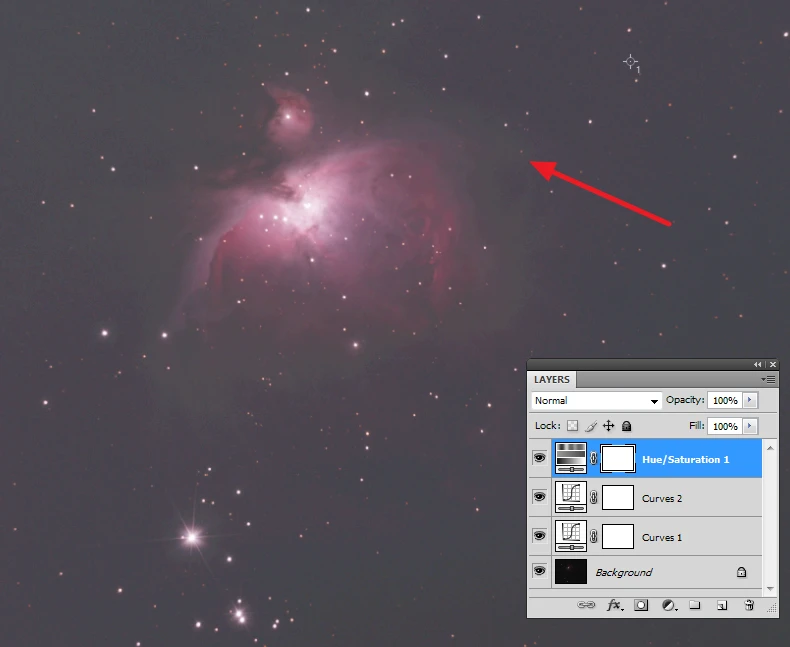
Task: Open the Normal blend mode dropdown
Action: (x=596, y=401)
